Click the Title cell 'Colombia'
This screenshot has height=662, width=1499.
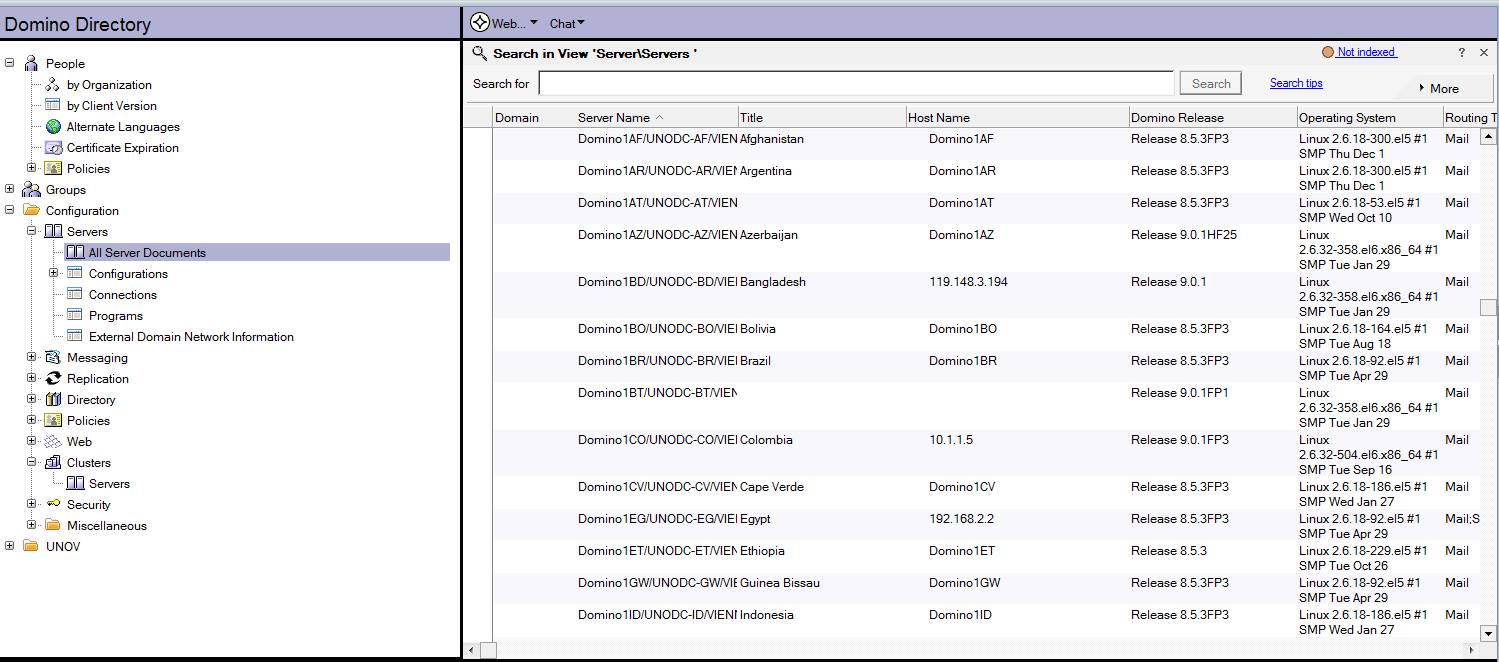coord(766,440)
